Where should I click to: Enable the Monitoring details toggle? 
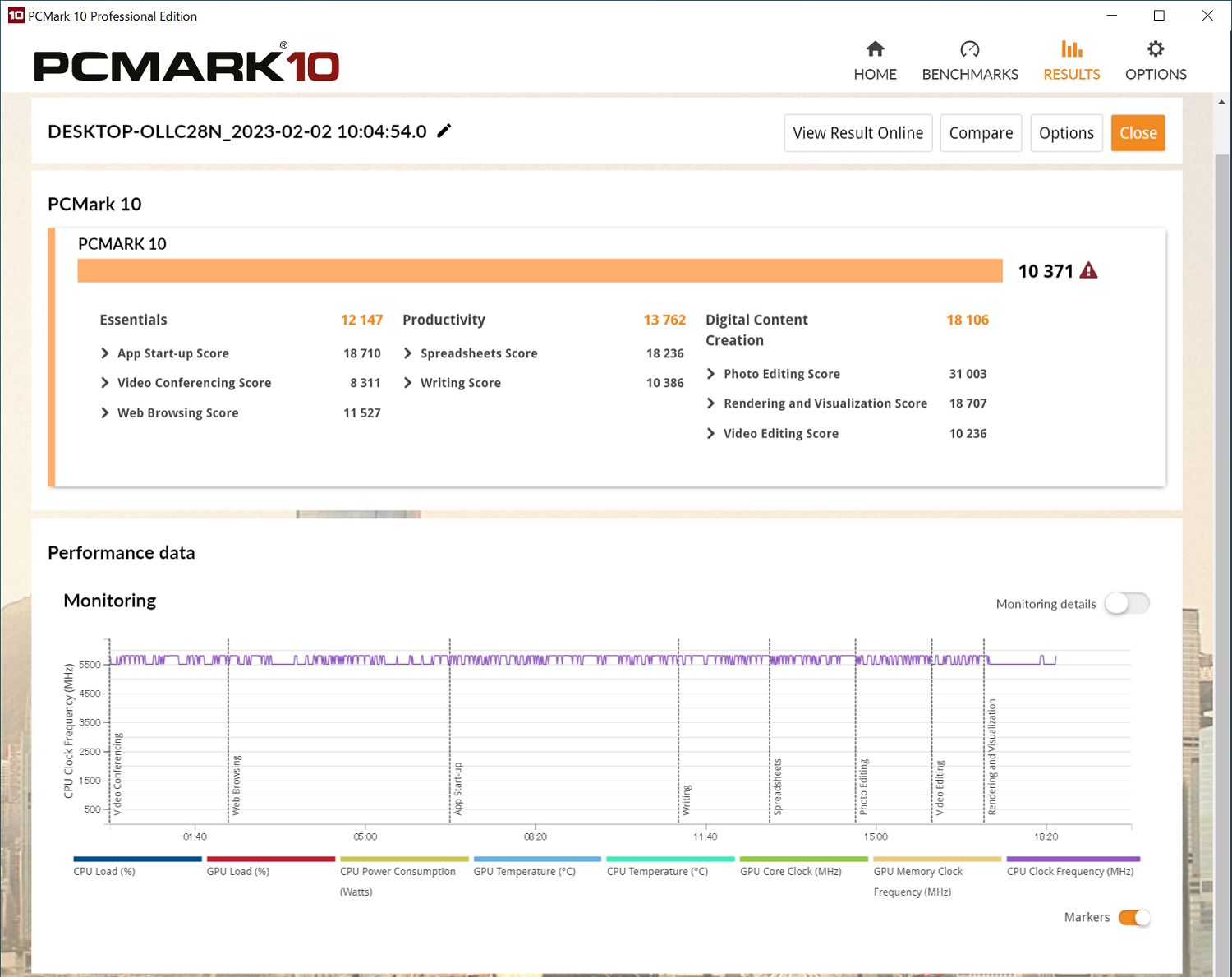(x=1127, y=604)
